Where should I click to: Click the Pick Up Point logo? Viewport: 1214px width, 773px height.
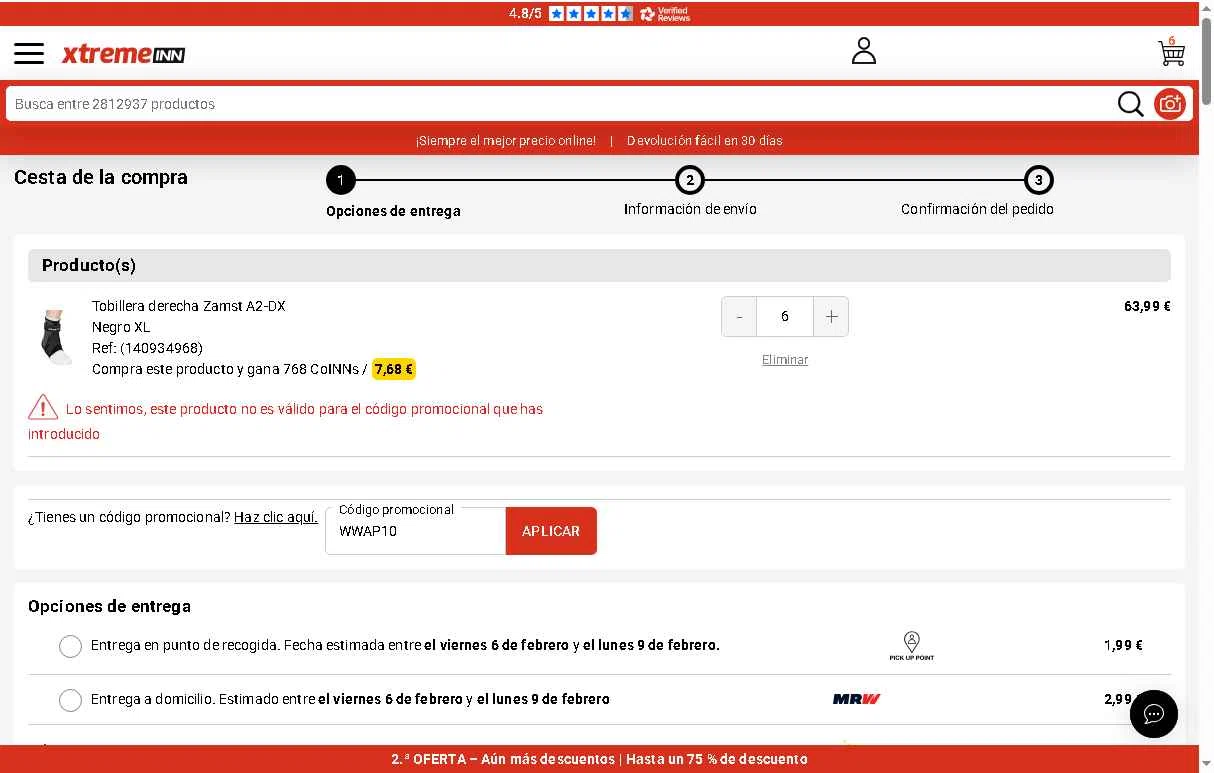(x=911, y=646)
